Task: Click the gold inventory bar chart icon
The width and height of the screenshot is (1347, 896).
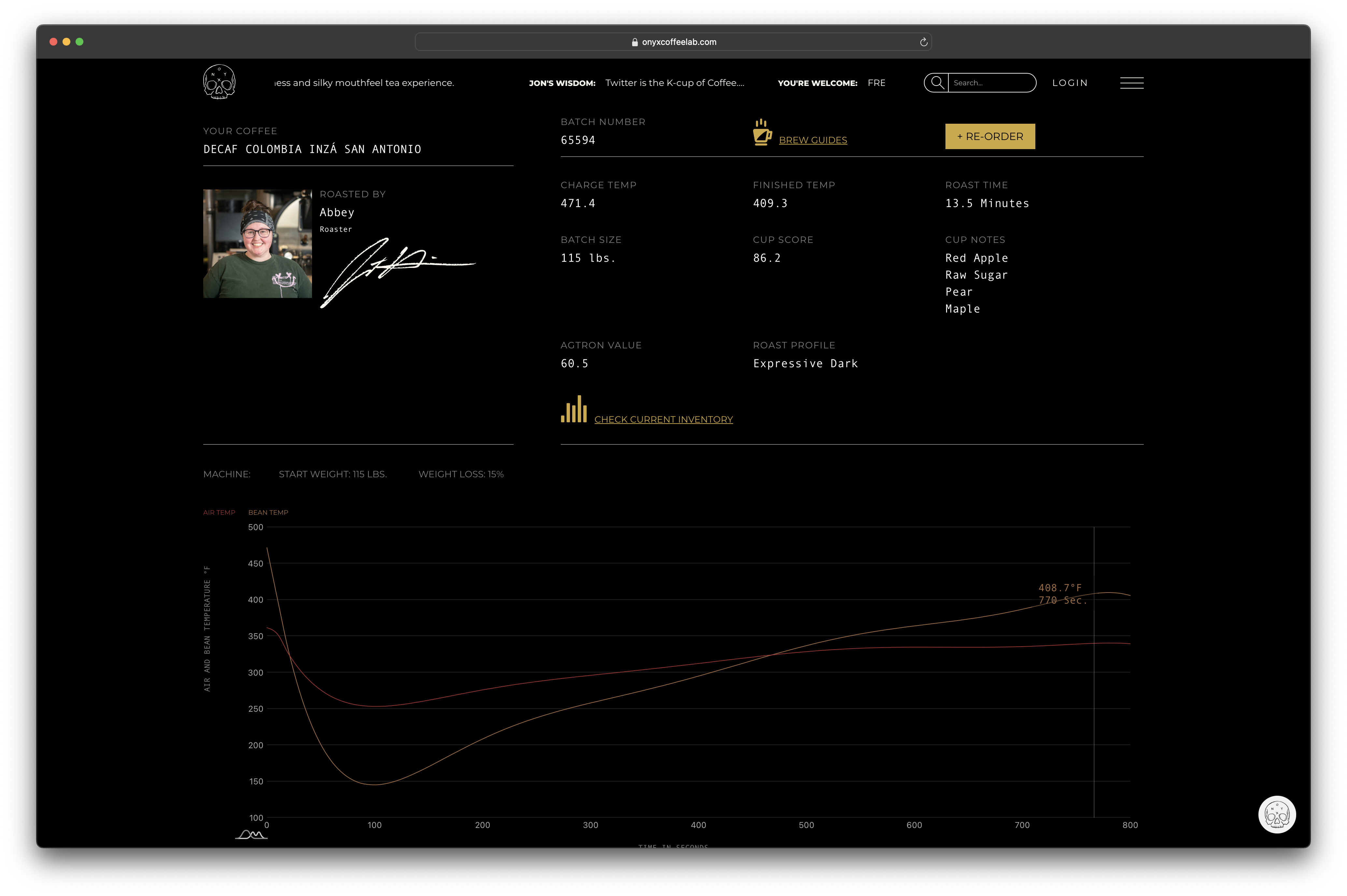Action: coord(574,409)
